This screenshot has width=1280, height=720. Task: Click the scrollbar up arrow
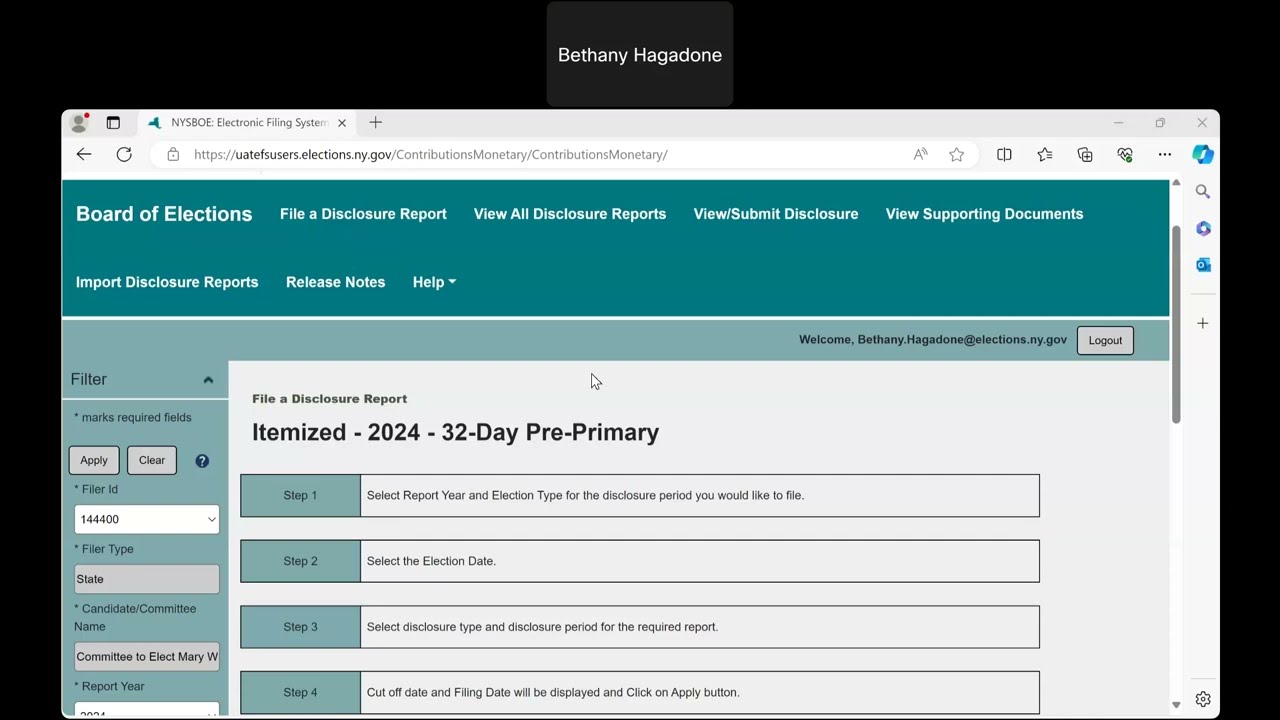tap(1176, 184)
